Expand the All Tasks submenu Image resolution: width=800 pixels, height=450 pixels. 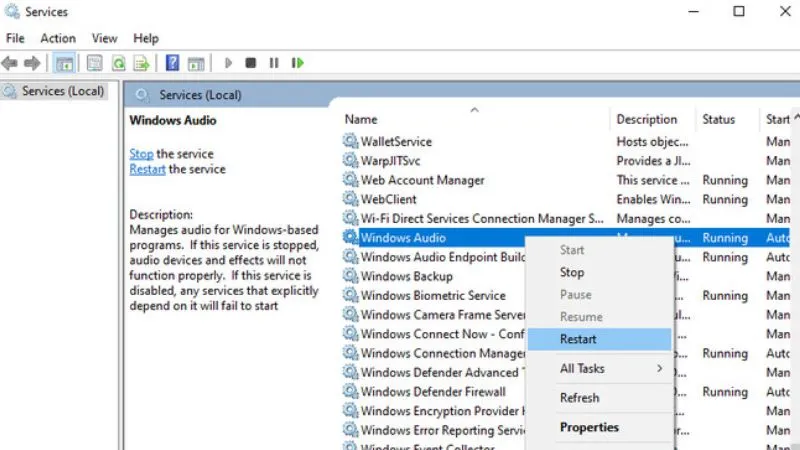(600, 368)
